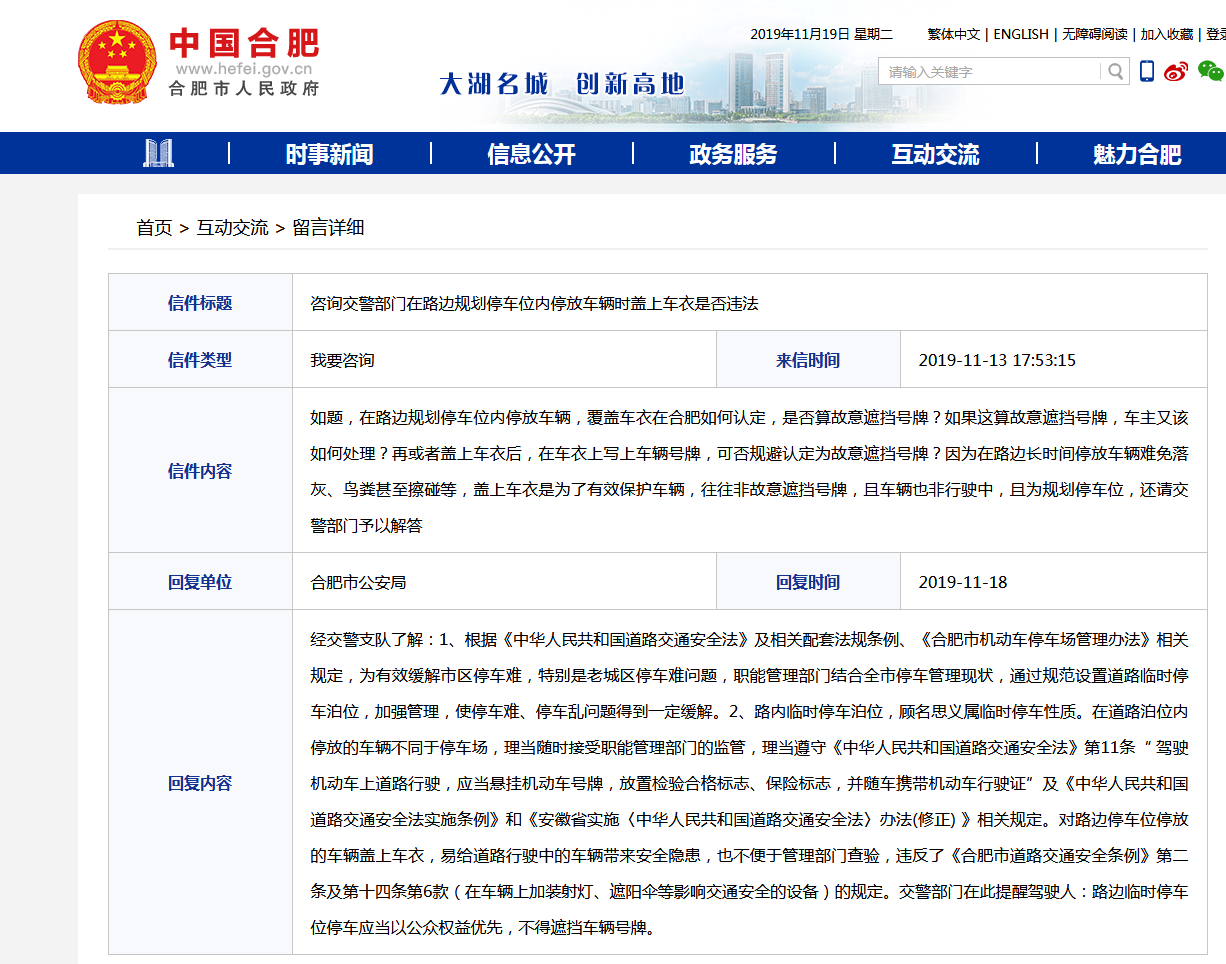
Task: Click the 合肥市人民政府 subtitle
Action: [244, 88]
